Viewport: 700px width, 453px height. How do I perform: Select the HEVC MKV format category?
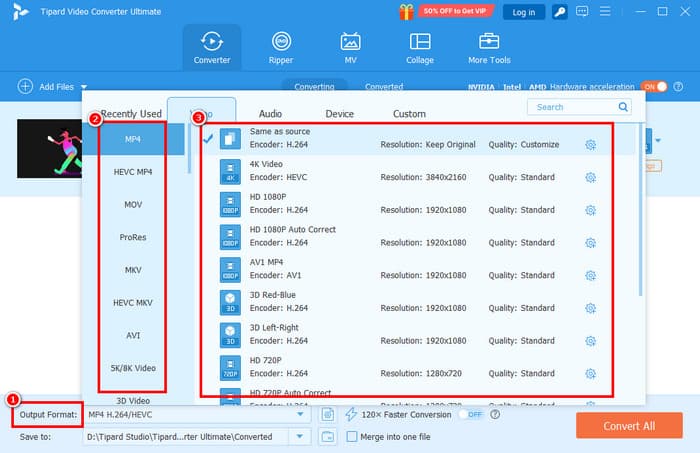point(133,303)
